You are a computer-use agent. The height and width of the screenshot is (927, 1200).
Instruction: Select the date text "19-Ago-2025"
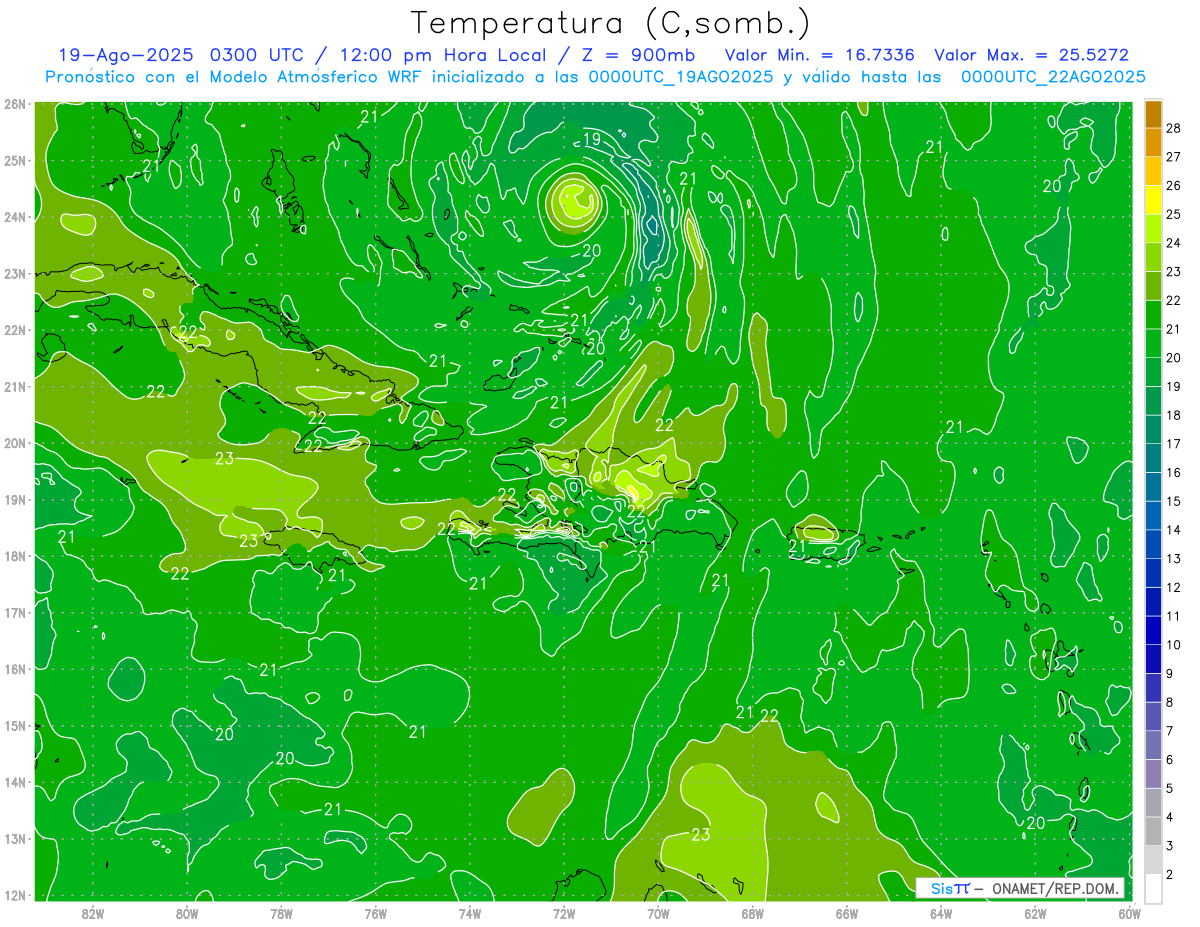126,55
